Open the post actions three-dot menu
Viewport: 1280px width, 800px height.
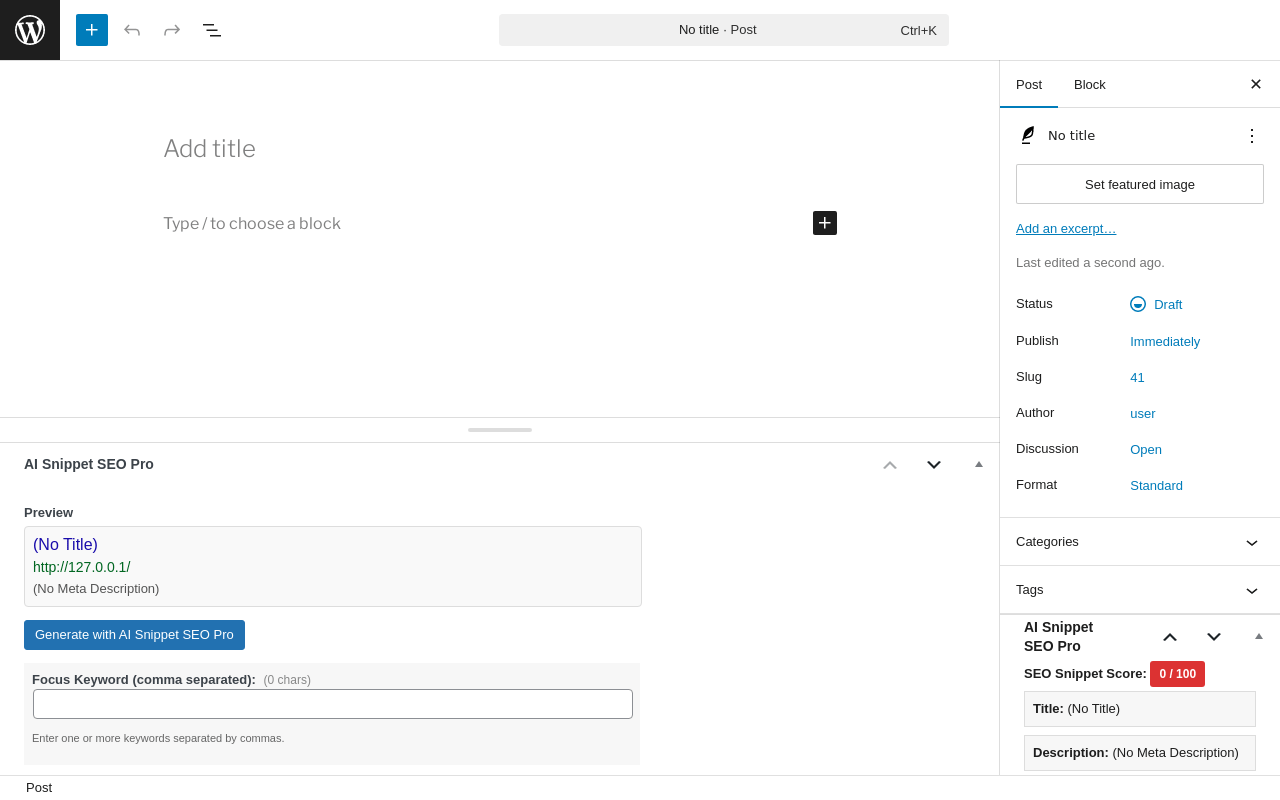[x=1252, y=135]
